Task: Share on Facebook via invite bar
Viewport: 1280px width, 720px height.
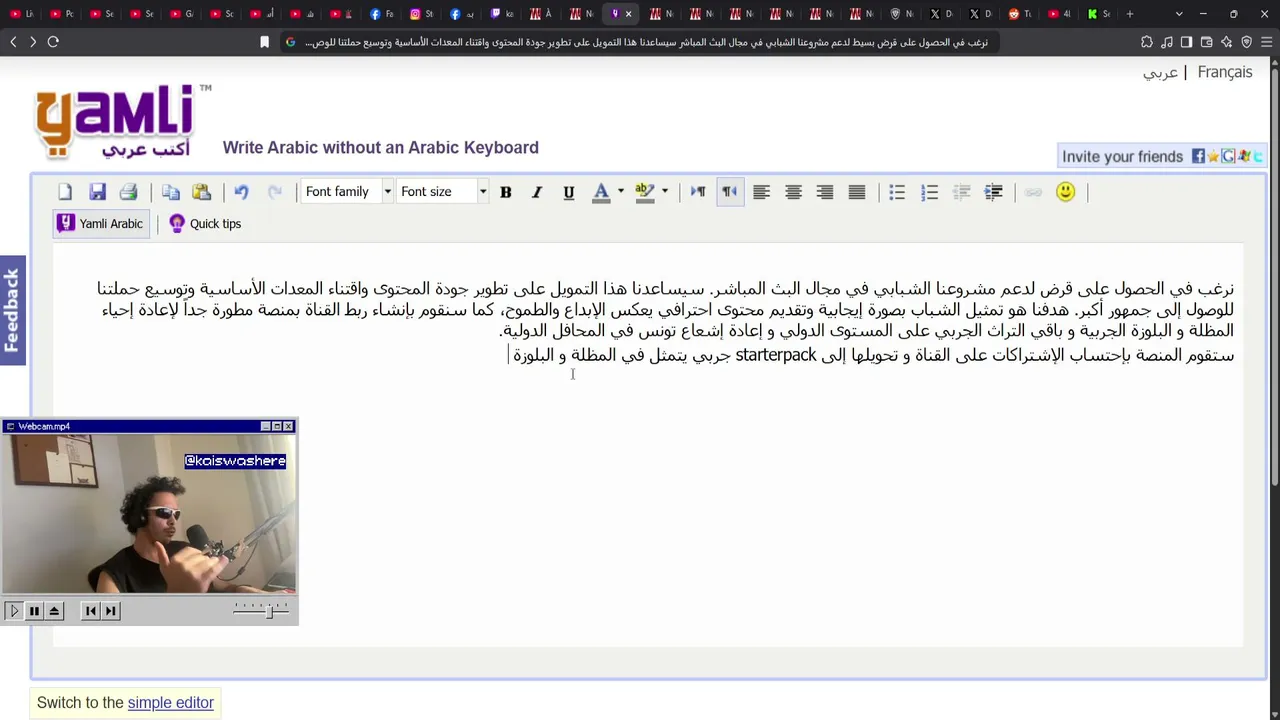Action: tap(1198, 156)
